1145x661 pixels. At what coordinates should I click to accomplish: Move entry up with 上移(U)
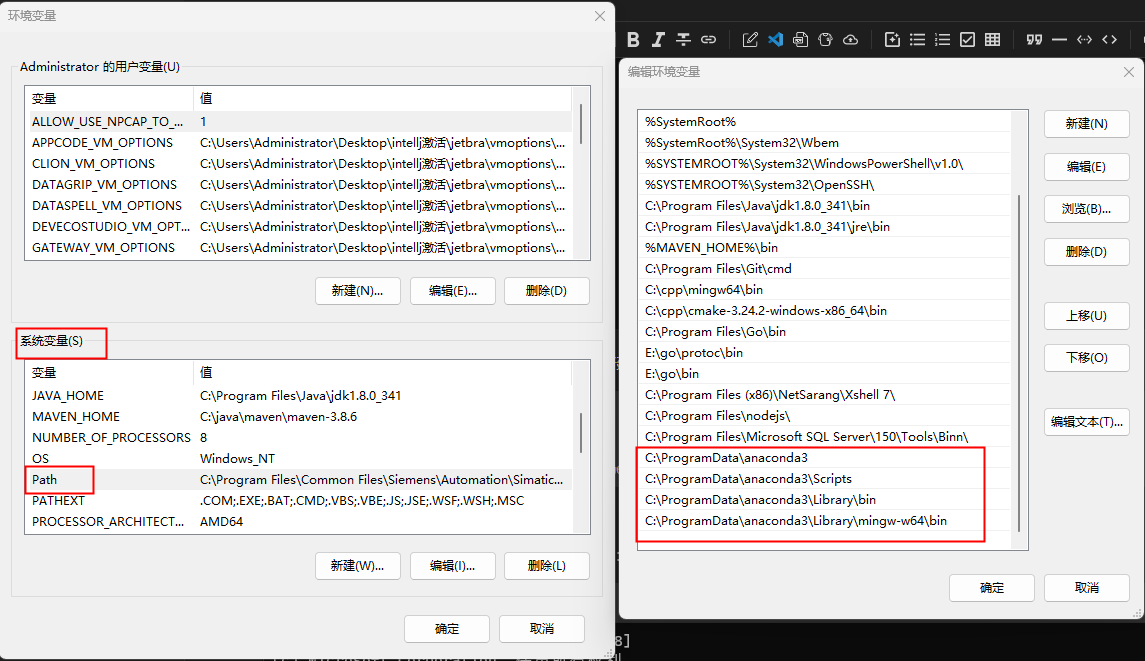[1087, 316]
